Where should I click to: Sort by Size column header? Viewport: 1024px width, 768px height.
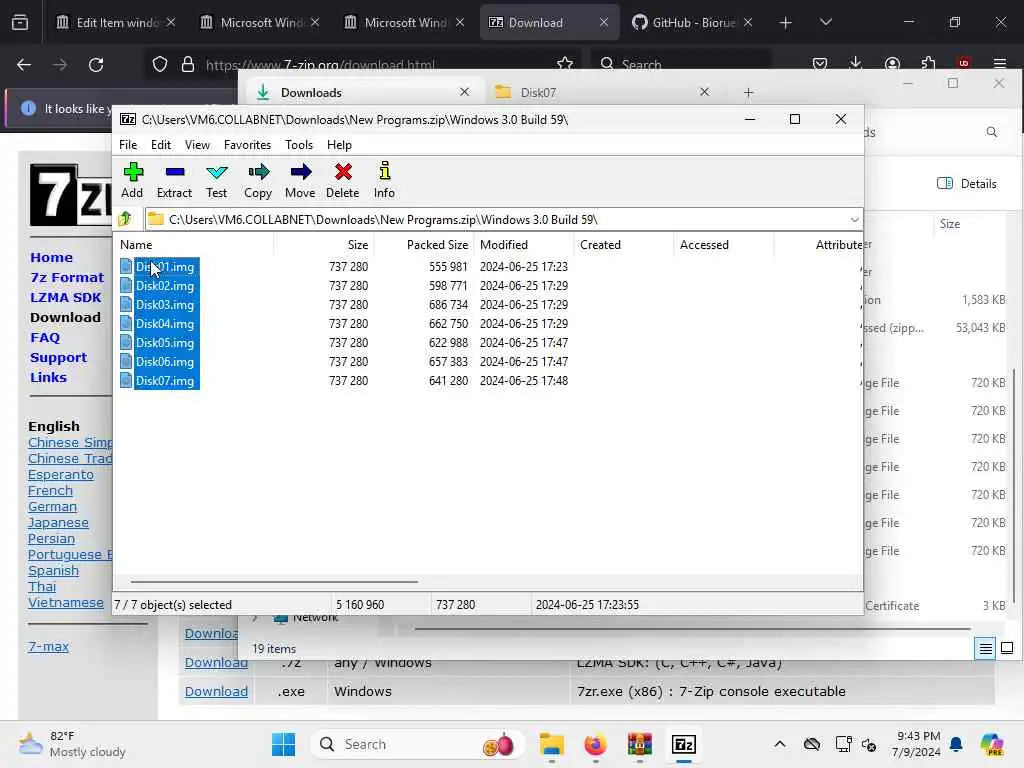(323, 245)
